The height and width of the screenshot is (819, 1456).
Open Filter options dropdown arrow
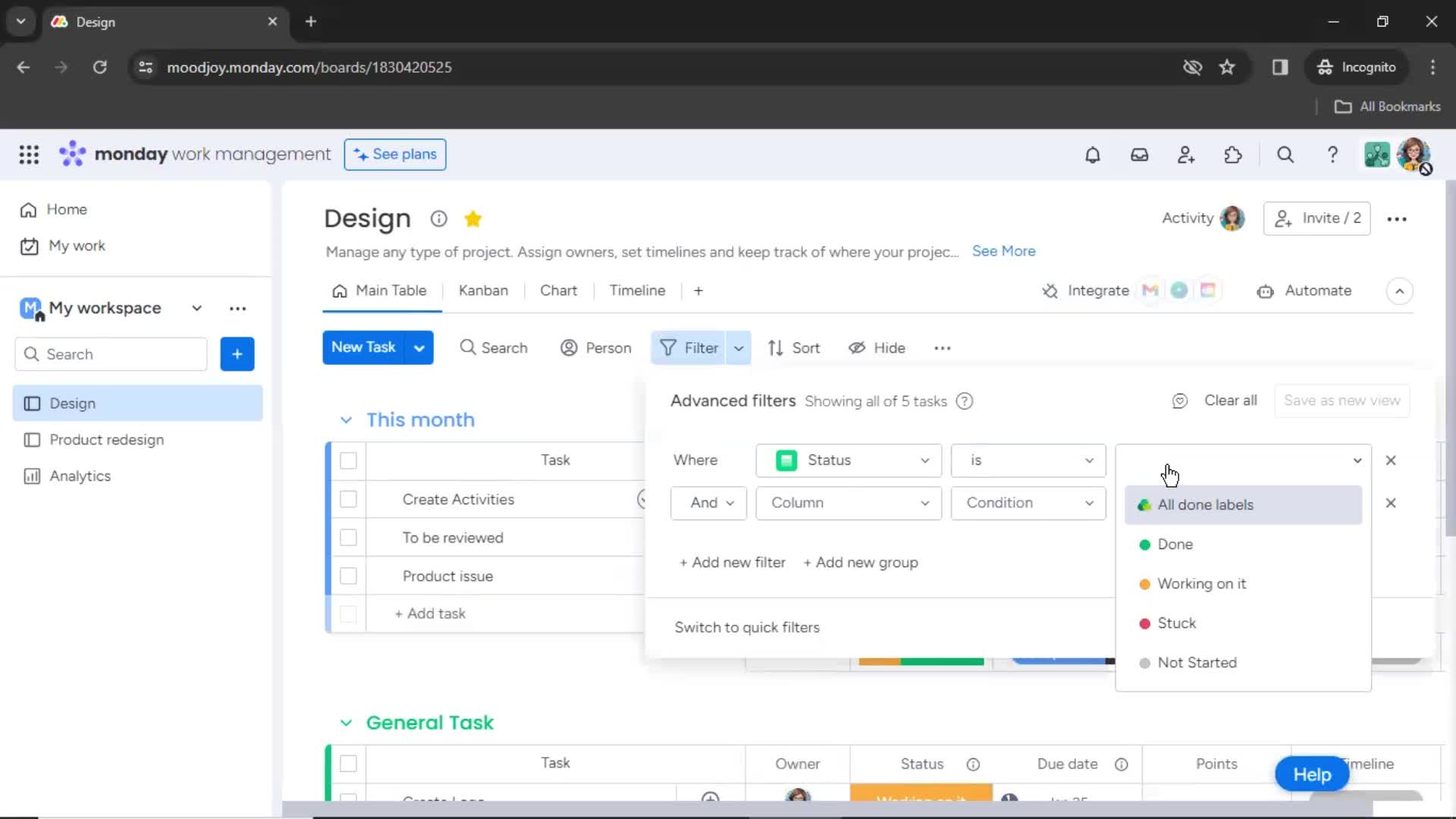click(x=739, y=348)
